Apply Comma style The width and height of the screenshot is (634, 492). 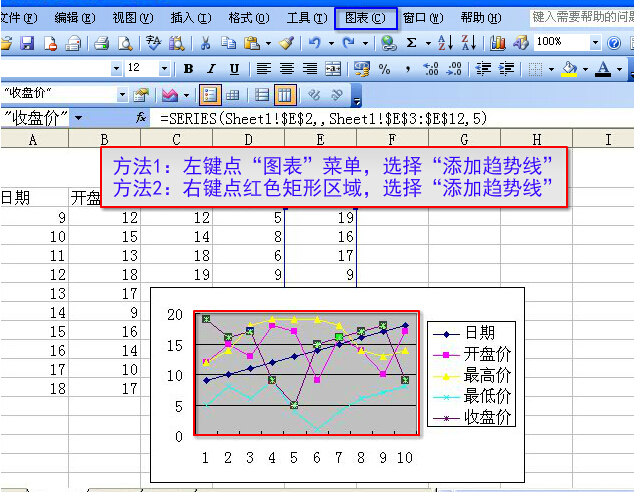[x=408, y=69]
